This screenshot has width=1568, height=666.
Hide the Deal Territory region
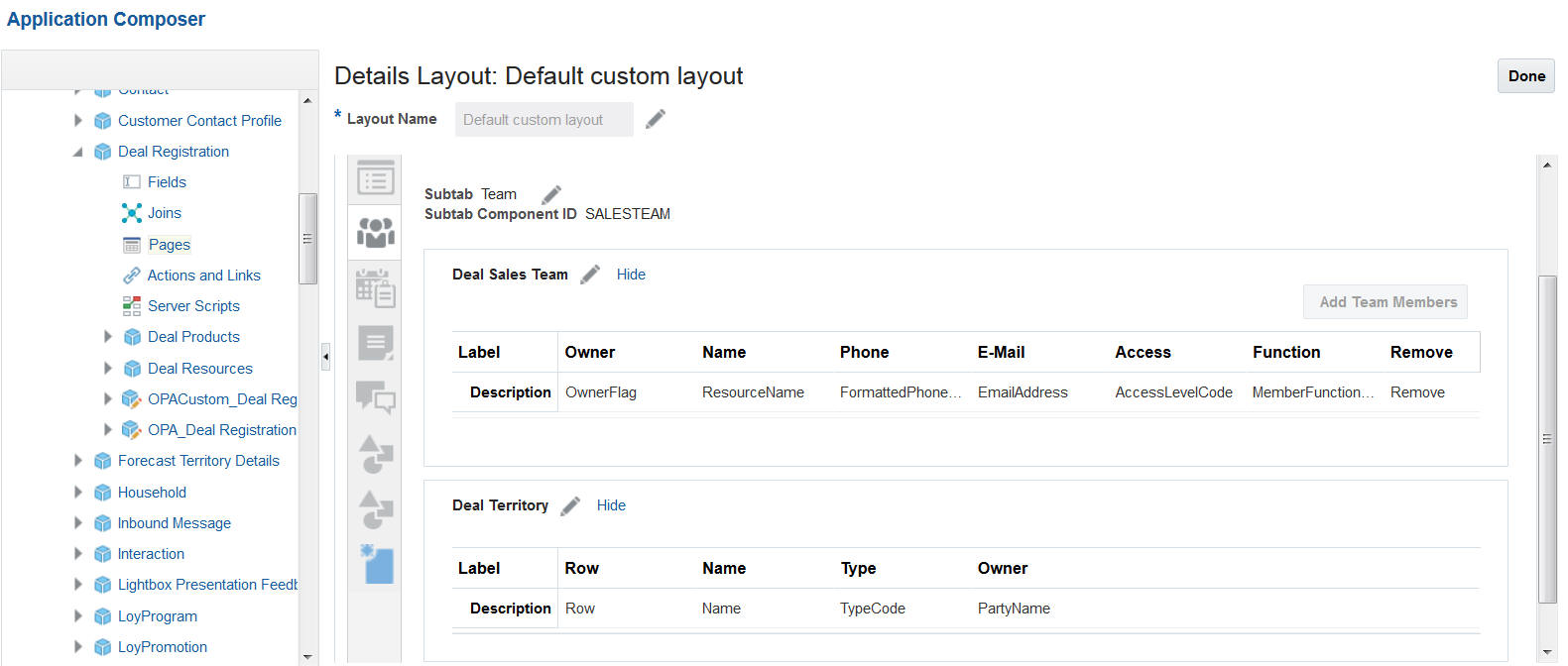tap(611, 505)
